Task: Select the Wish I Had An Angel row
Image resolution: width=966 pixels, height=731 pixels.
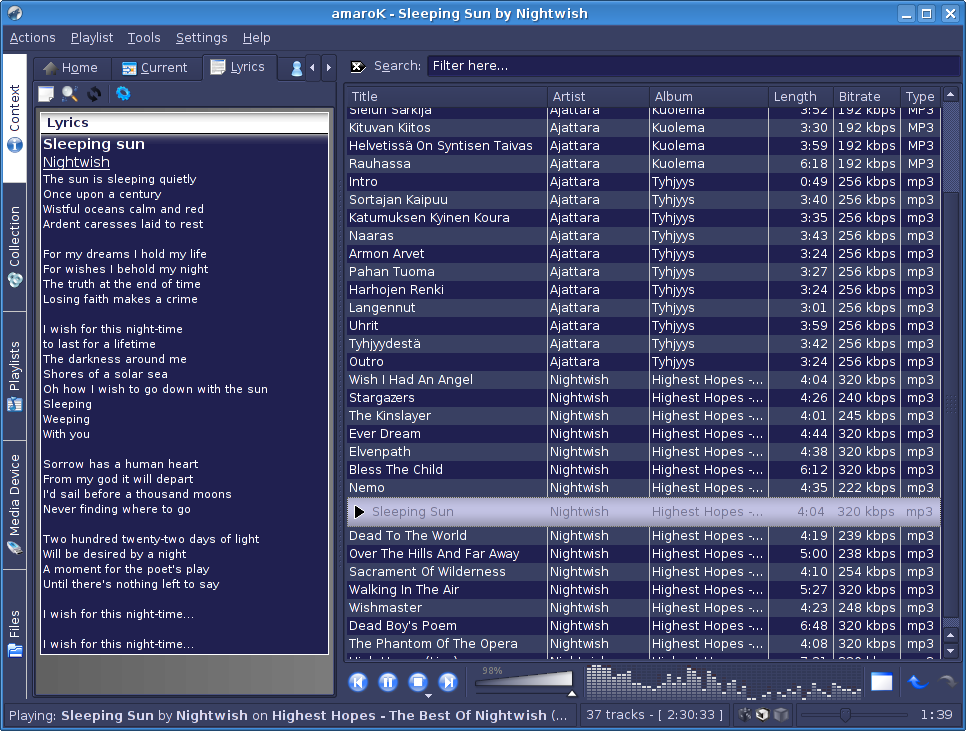Action: [643, 380]
